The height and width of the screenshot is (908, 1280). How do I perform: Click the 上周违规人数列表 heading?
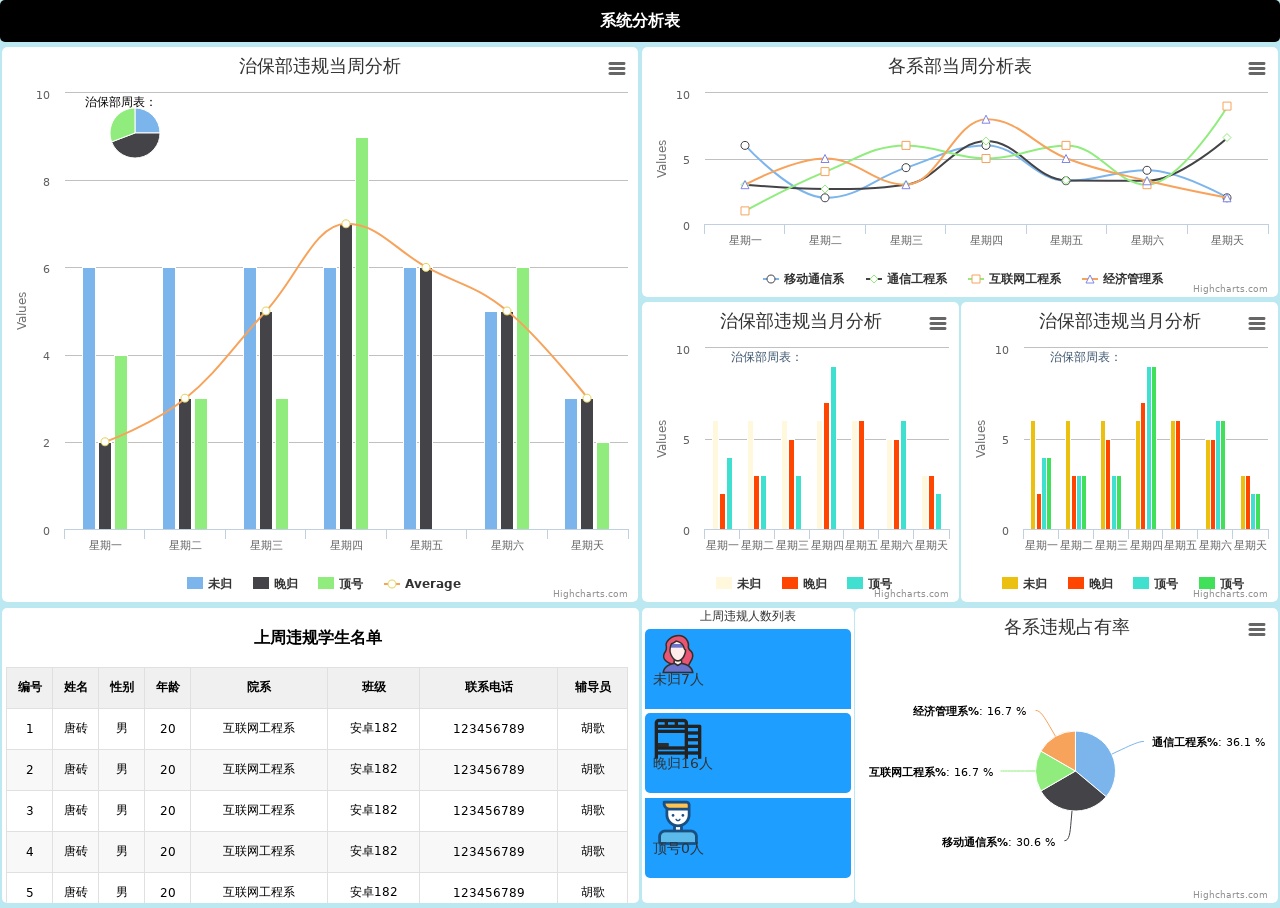[x=748, y=617]
